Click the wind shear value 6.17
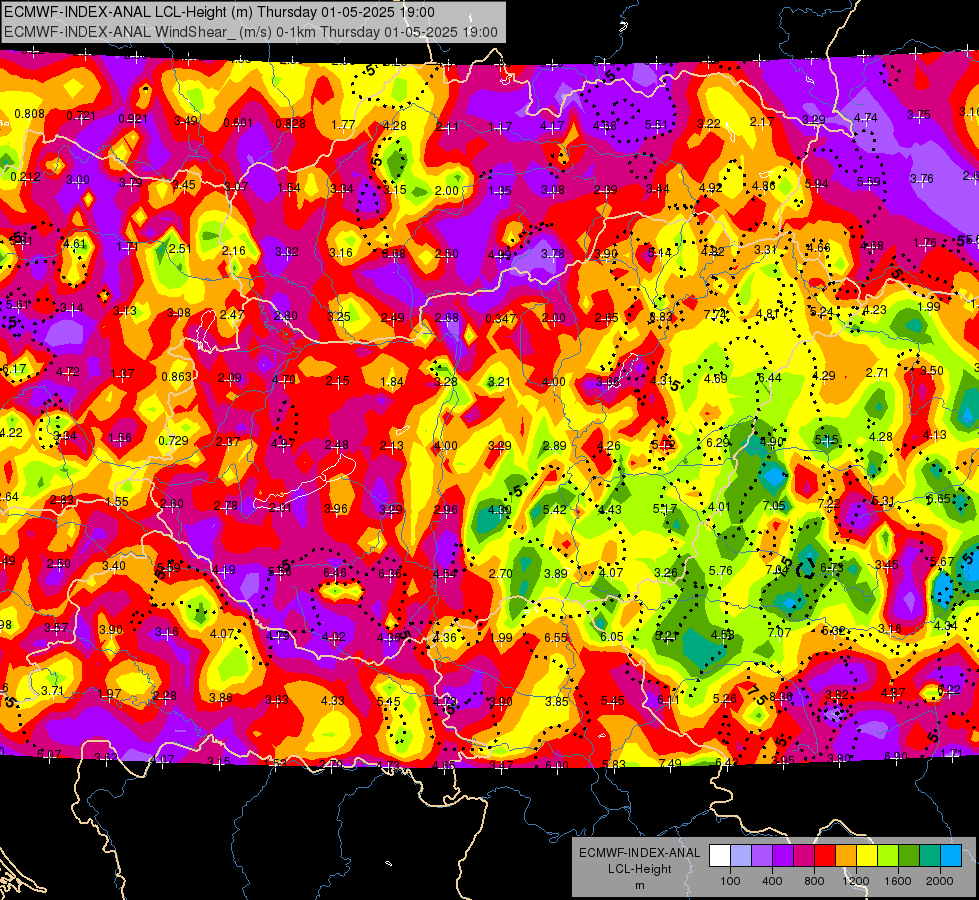979x900 pixels. click(14, 368)
